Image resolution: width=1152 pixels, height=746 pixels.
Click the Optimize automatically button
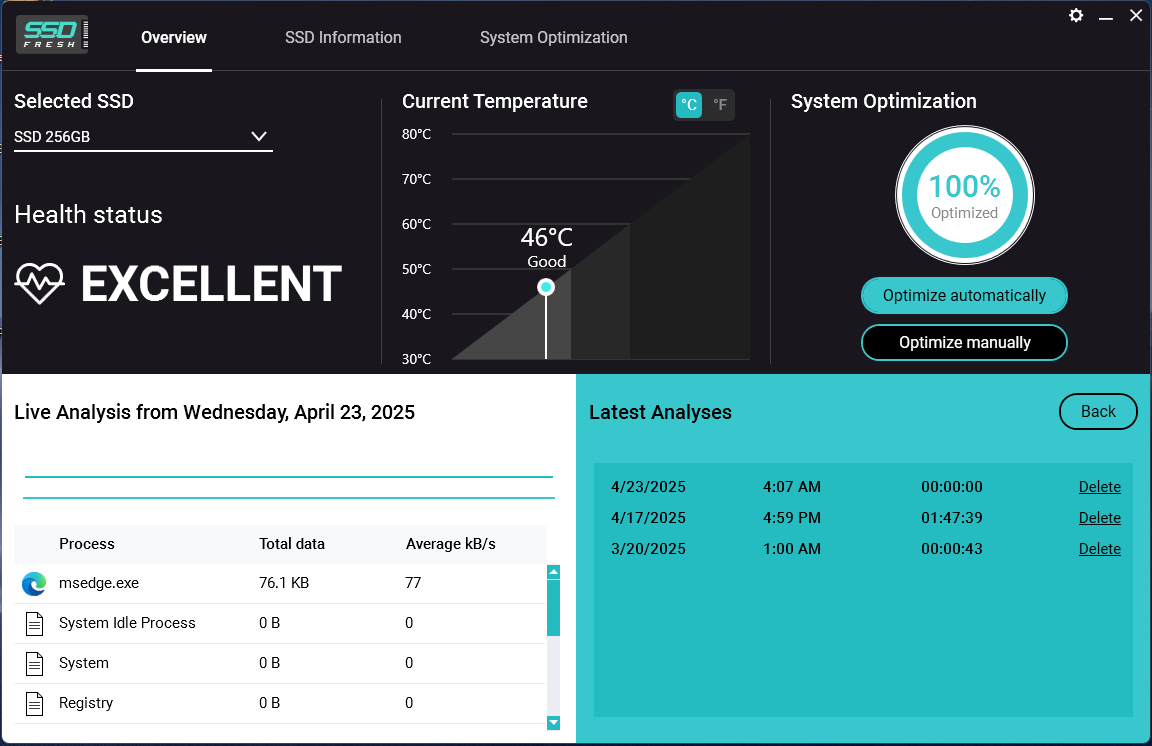click(x=964, y=295)
